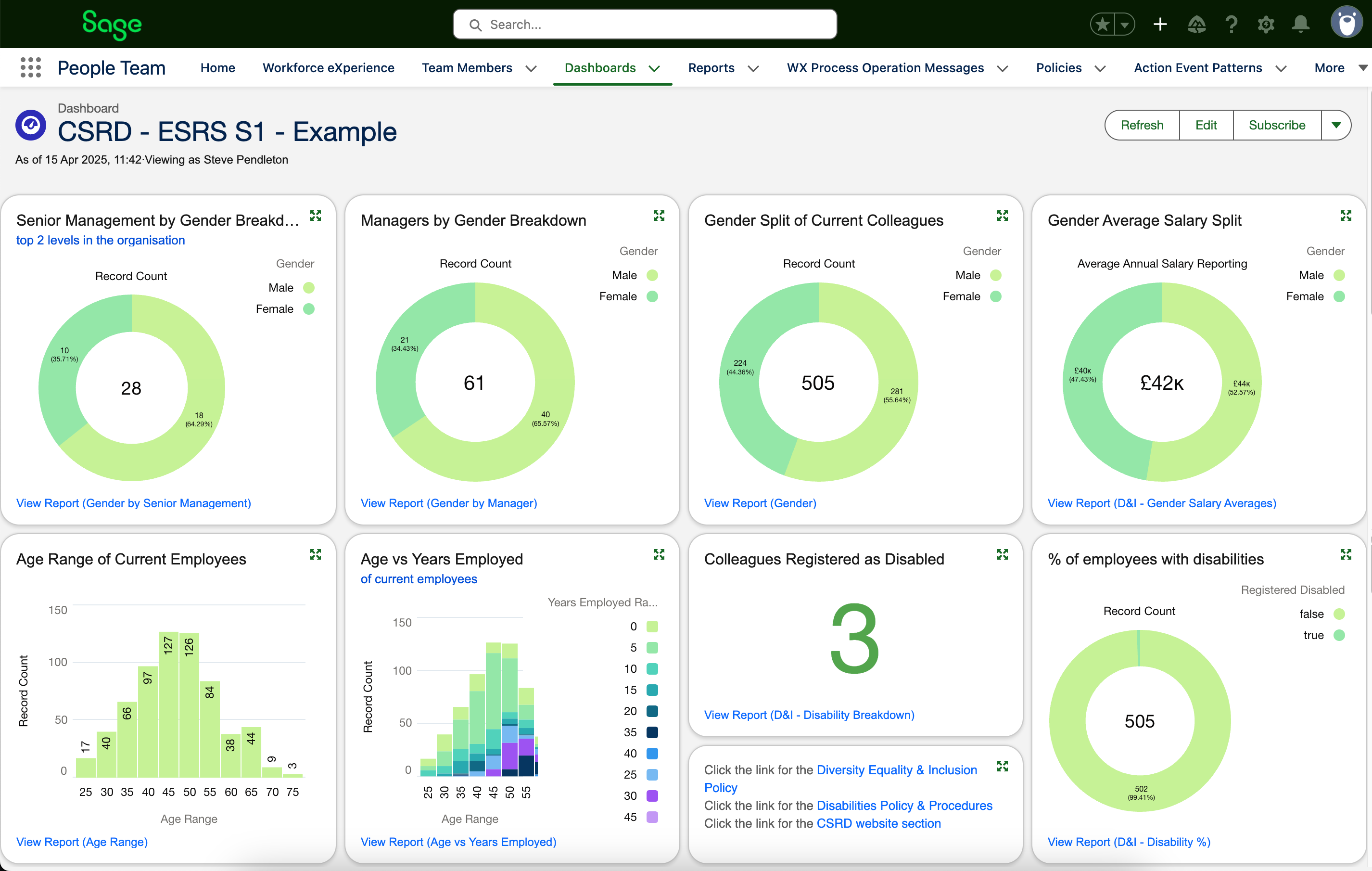Expand the Age Range of Current Employees chart

(316, 554)
